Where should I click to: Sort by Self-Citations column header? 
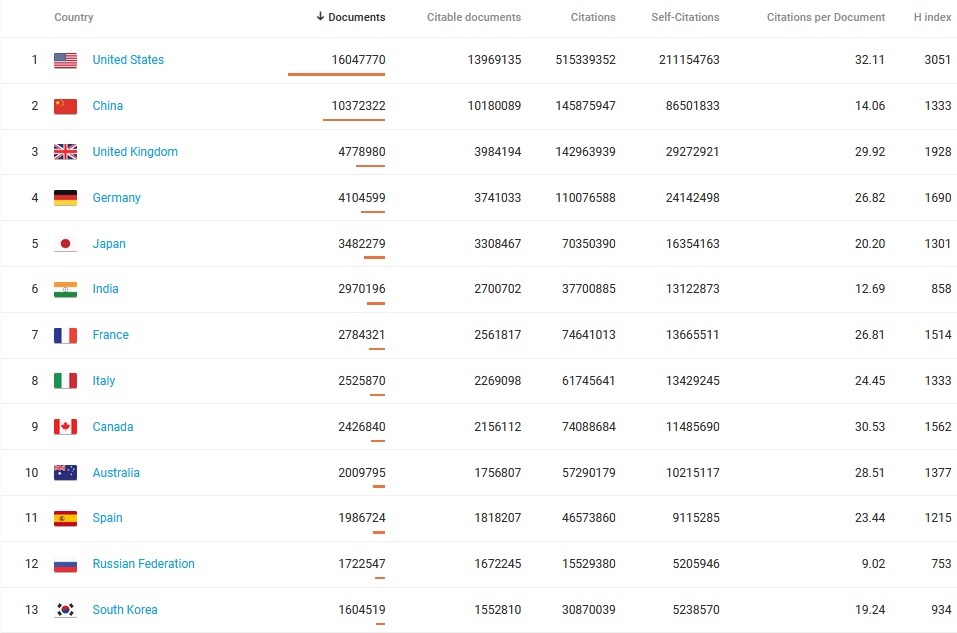pos(685,17)
